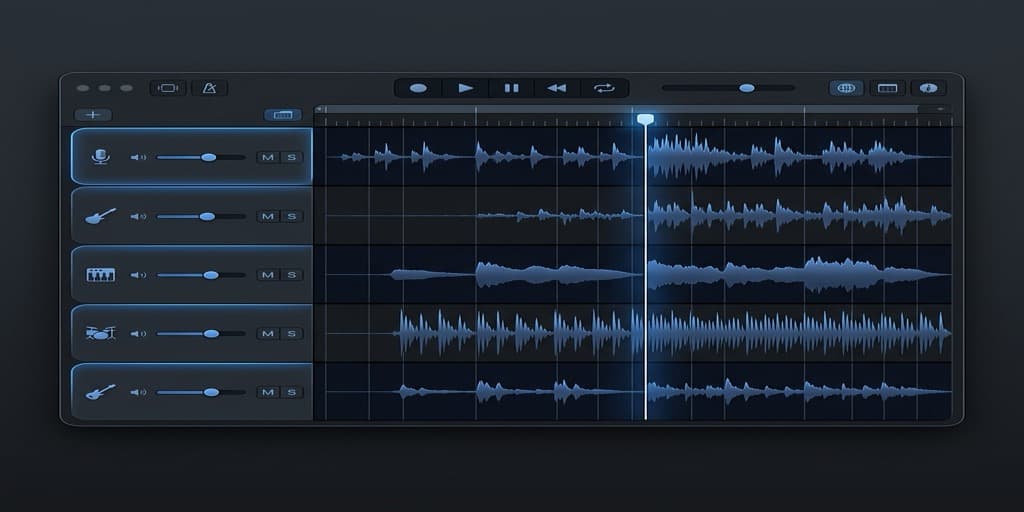Set the bottom guitar track volume slider

click(201, 392)
